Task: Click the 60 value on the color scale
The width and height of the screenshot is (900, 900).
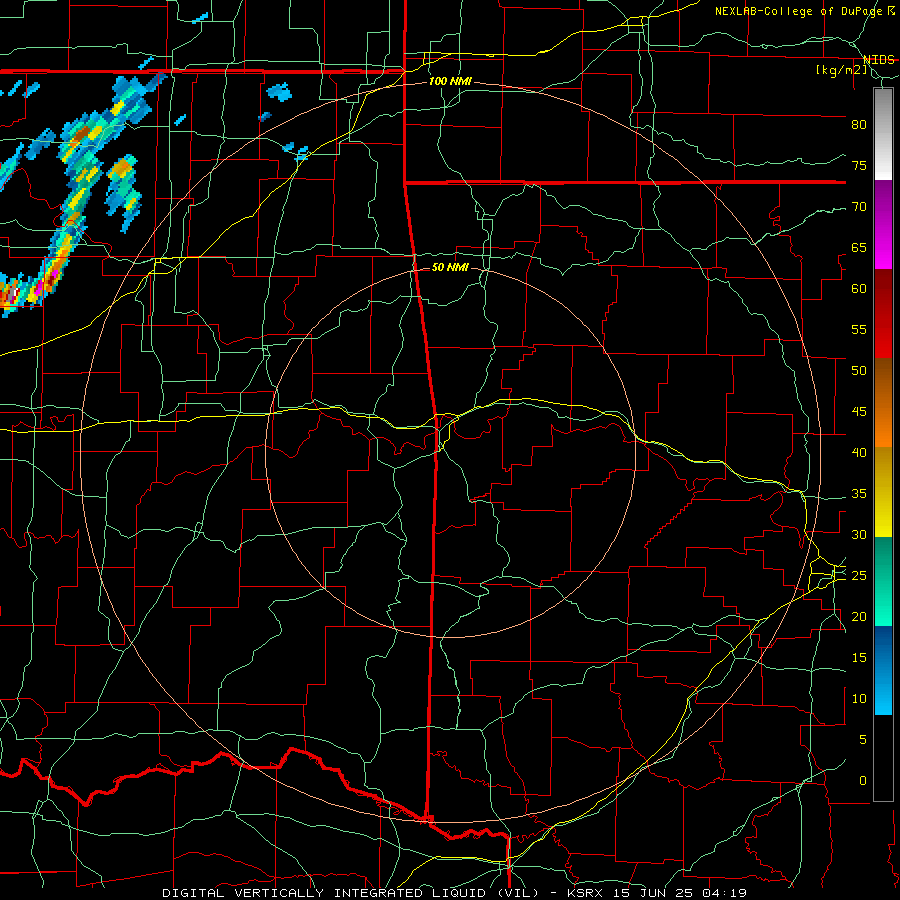Action: [859, 289]
